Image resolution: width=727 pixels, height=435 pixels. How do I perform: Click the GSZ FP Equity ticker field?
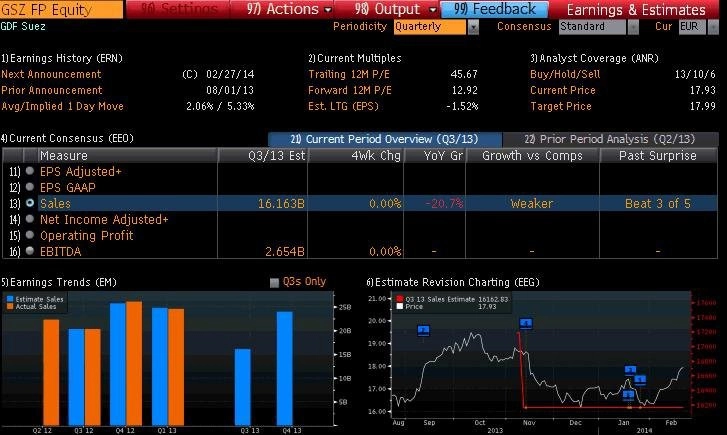62,9
